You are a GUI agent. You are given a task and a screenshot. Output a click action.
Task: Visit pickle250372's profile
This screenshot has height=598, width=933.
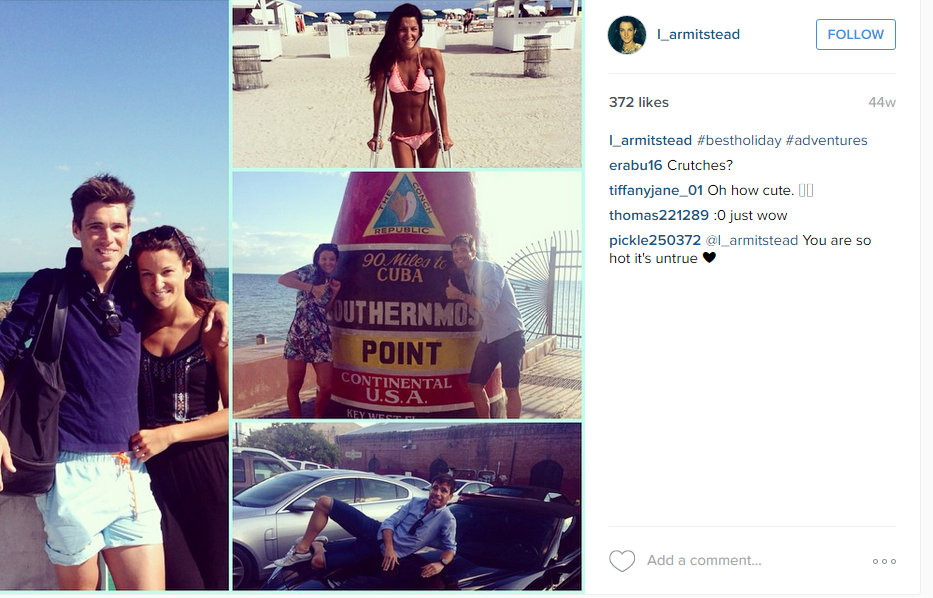pyautogui.click(x=655, y=240)
